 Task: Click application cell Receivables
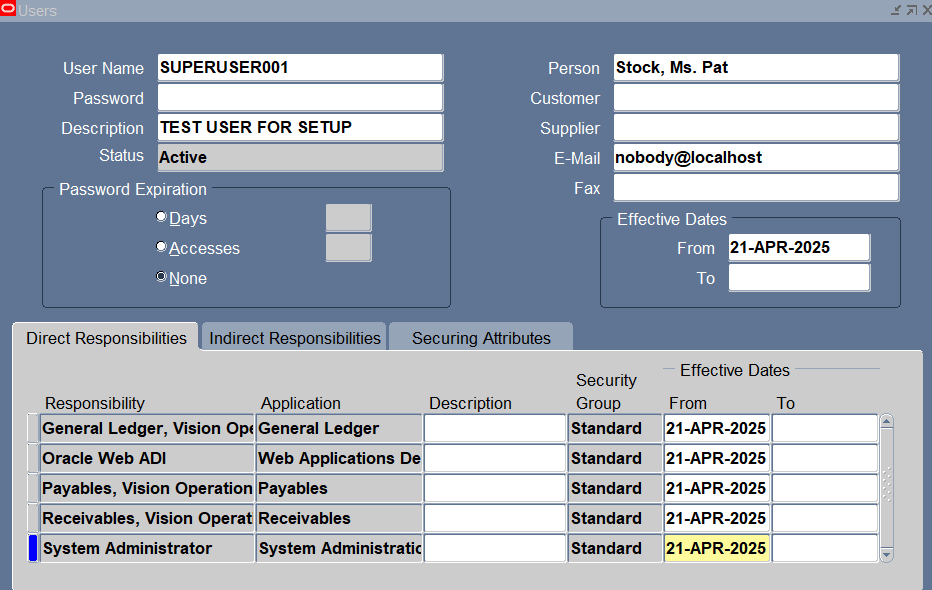click(x=339, y=518)
